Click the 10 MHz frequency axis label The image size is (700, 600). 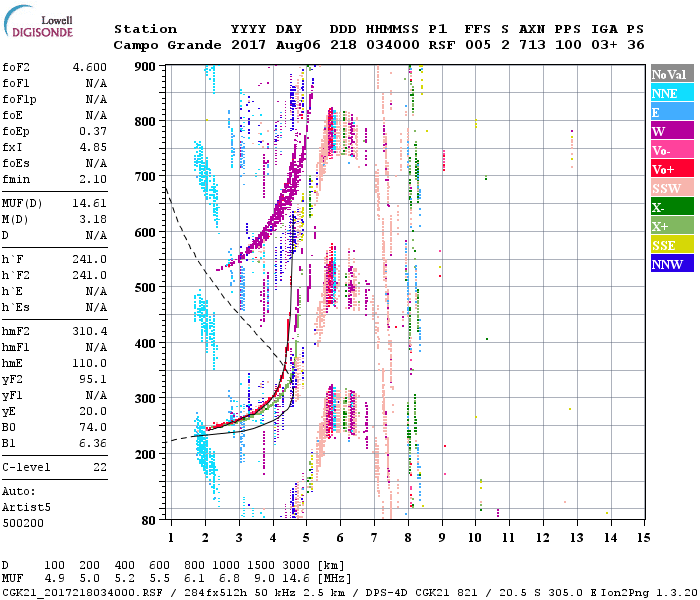coord(475,538)
